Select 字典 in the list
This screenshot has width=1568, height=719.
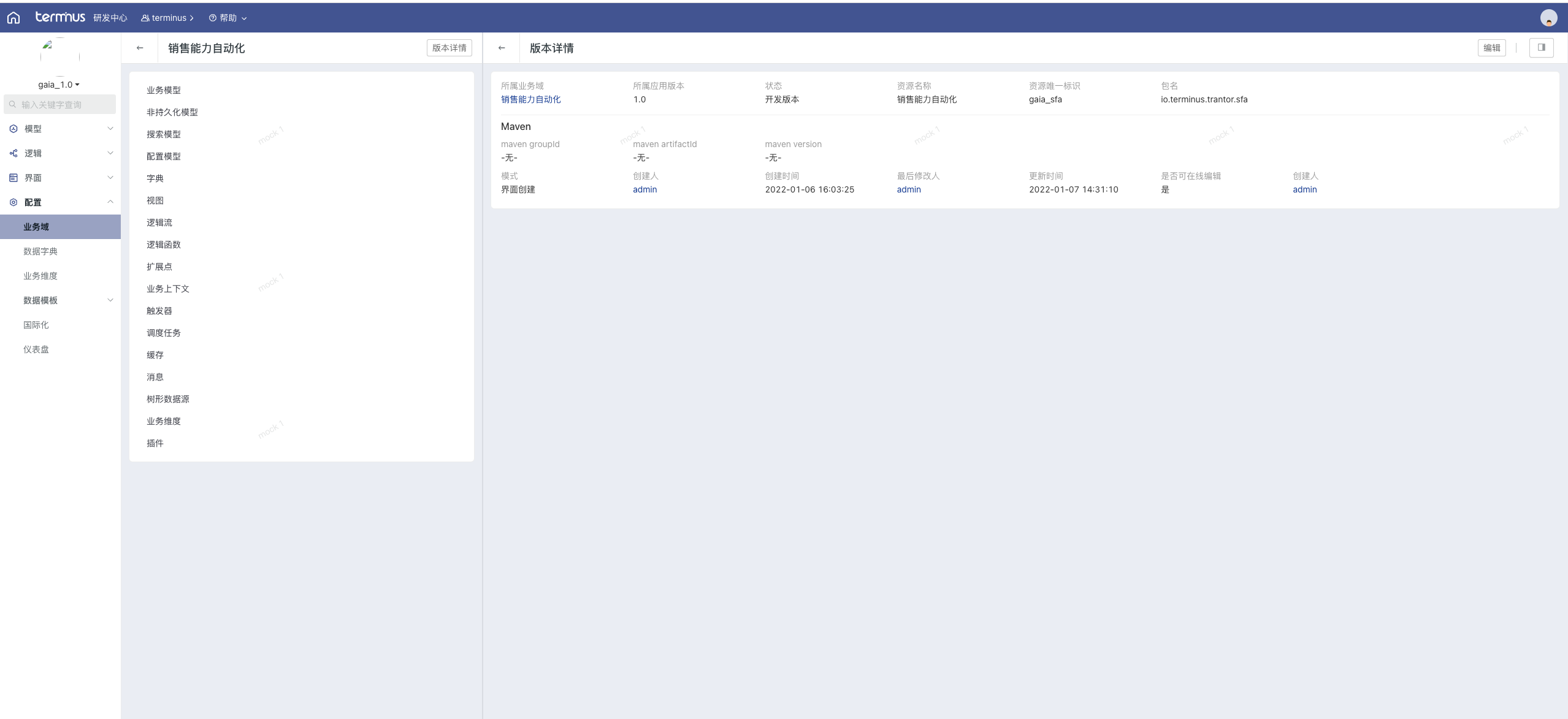pyautogui.click(x=155, y=178)
